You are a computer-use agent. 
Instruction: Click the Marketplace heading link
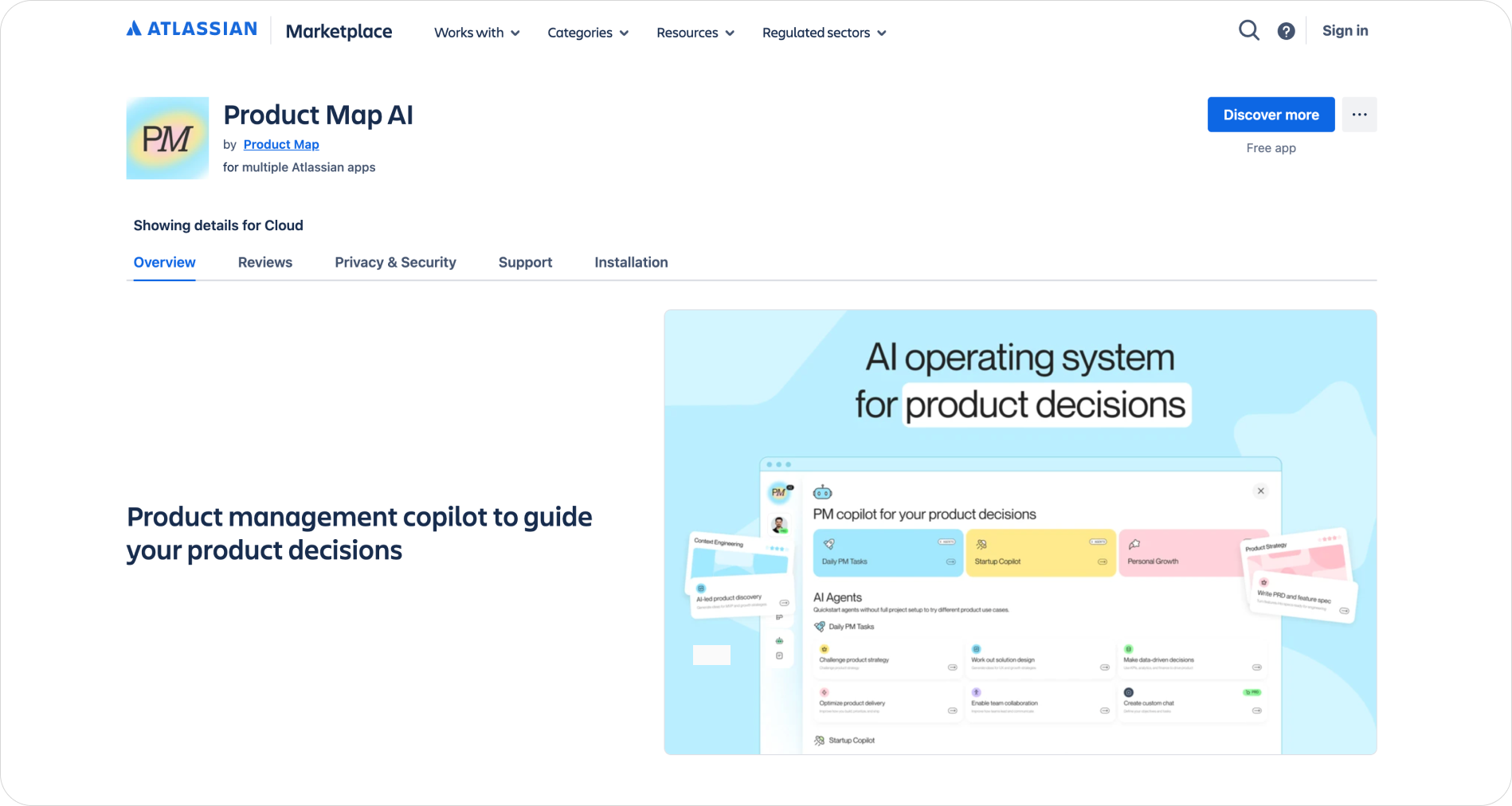tap(339, 32)
